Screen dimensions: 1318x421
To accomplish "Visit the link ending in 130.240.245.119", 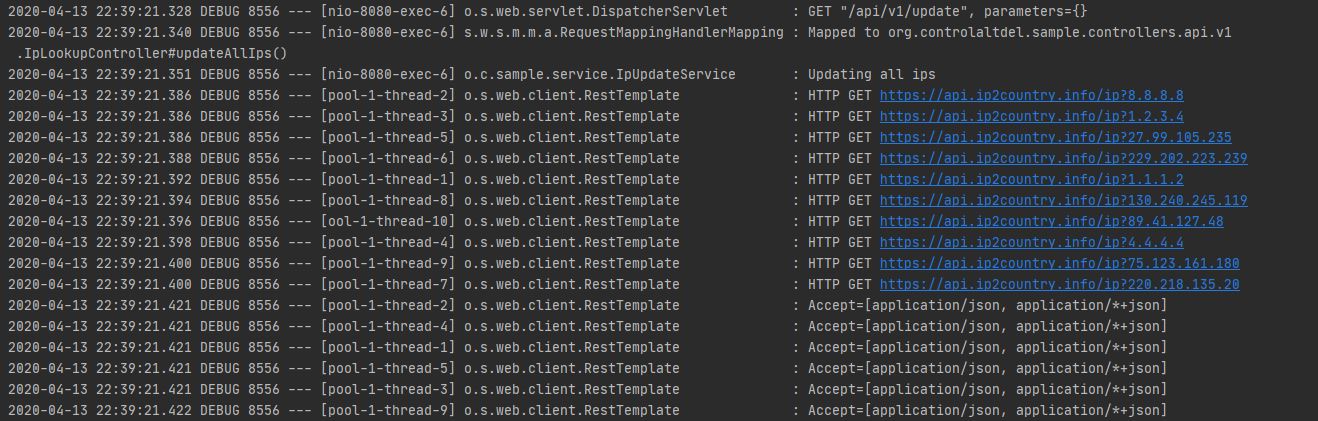I will pyautogui.click(x=1063, y=201).
